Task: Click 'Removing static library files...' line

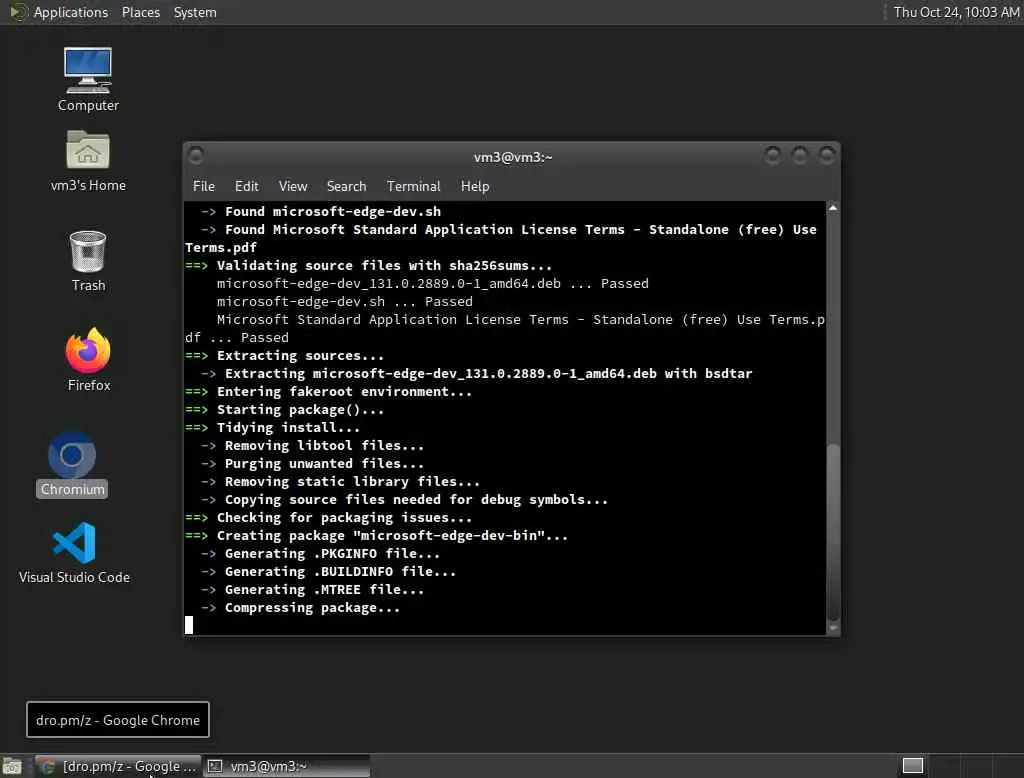Action: (x=340, y=481)
